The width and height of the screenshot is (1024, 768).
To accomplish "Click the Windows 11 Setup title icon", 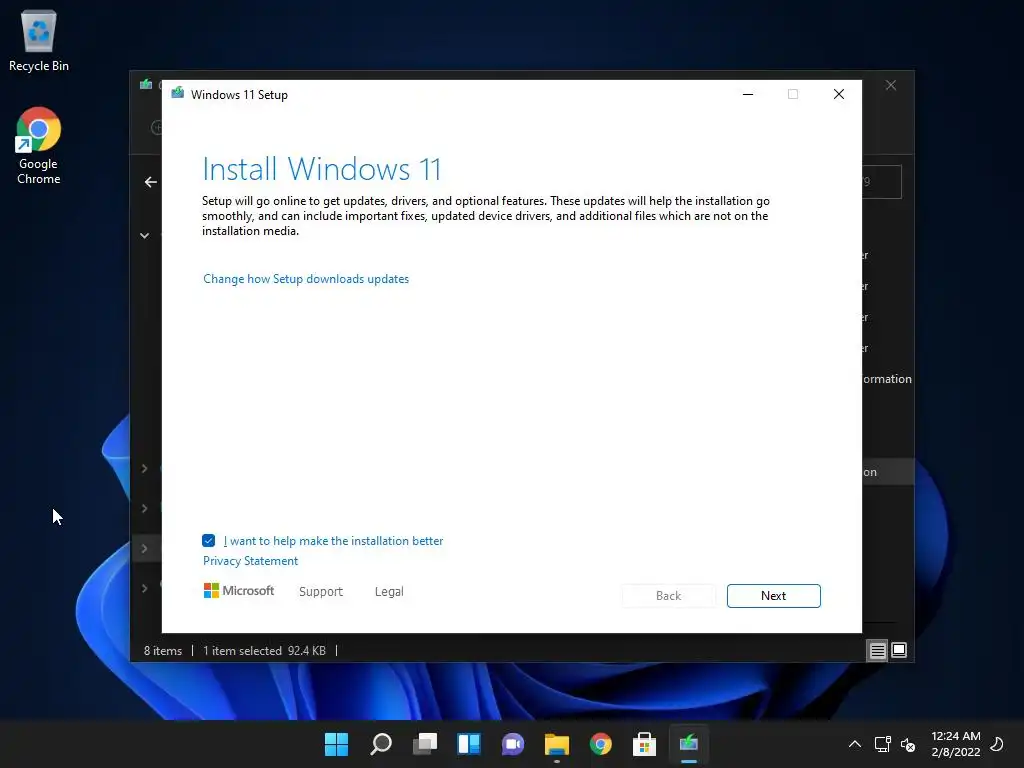I will pyautogui.click(x=178, y=94).
